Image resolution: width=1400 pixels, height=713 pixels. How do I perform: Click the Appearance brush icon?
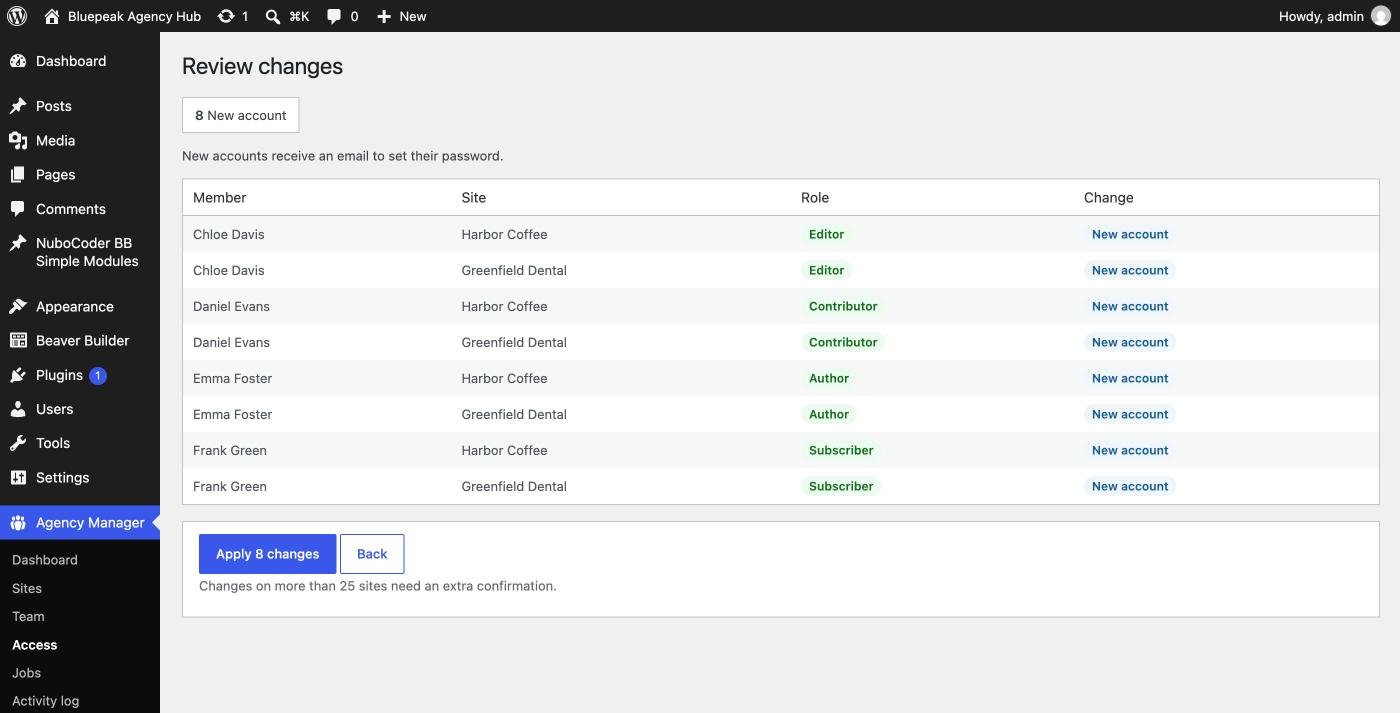[x=18, y=307]
